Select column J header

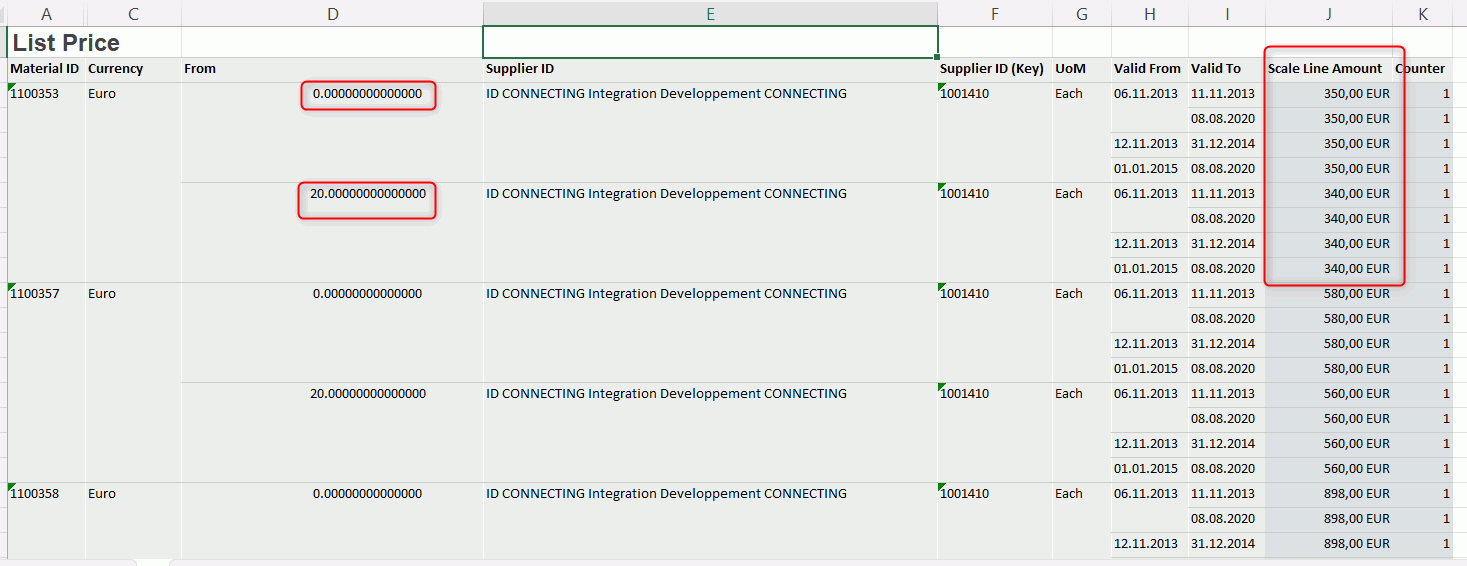tap(1328, 14)
